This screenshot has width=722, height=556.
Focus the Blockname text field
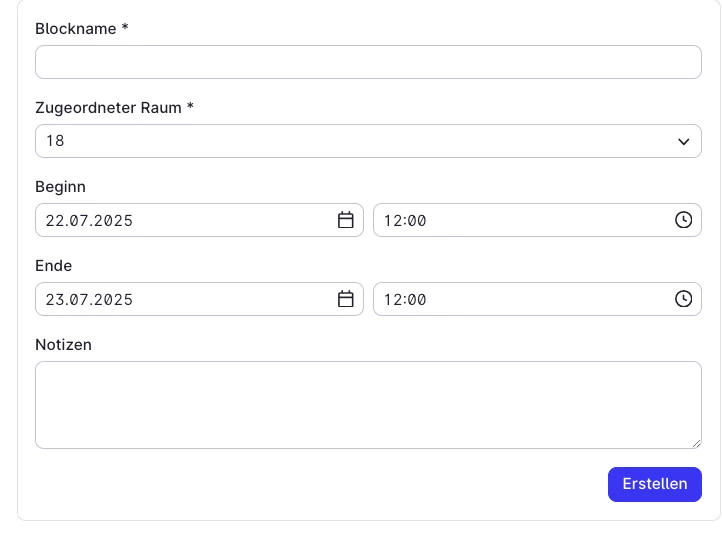368,62
